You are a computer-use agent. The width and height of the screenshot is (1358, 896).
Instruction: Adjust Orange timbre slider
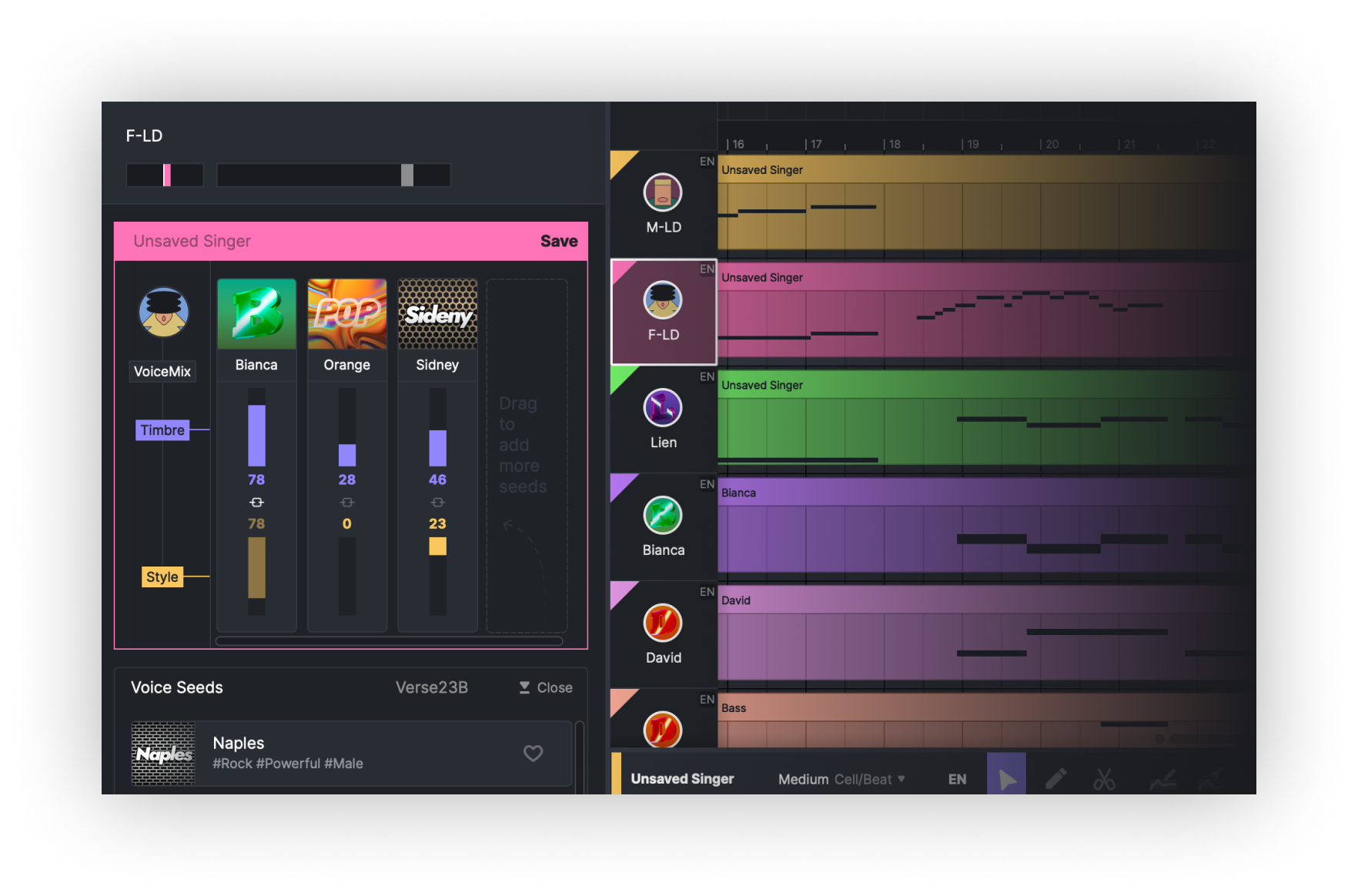tap(347, 427)
